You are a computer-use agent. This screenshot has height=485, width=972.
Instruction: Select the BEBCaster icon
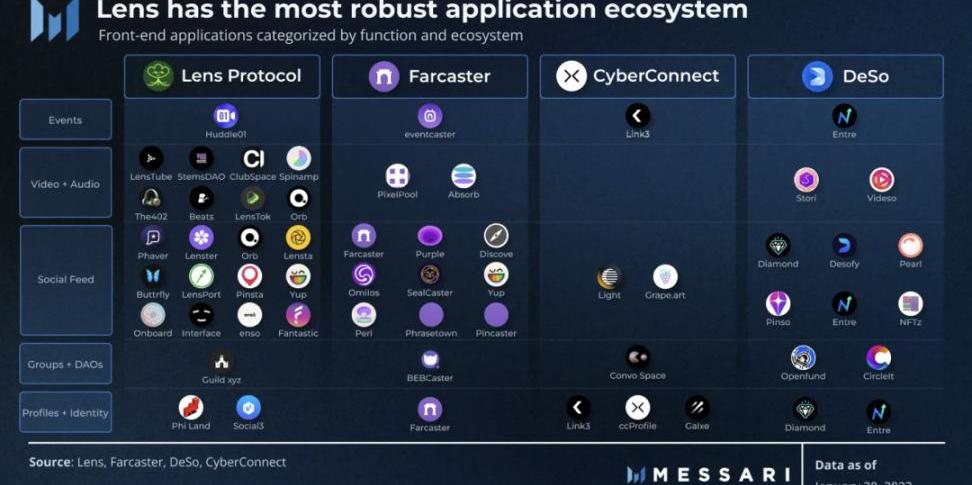click(x=430, y=360)
